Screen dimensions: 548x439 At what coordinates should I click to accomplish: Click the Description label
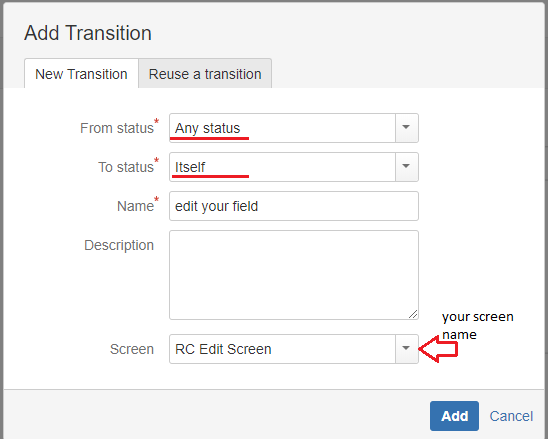pos(119,245)
